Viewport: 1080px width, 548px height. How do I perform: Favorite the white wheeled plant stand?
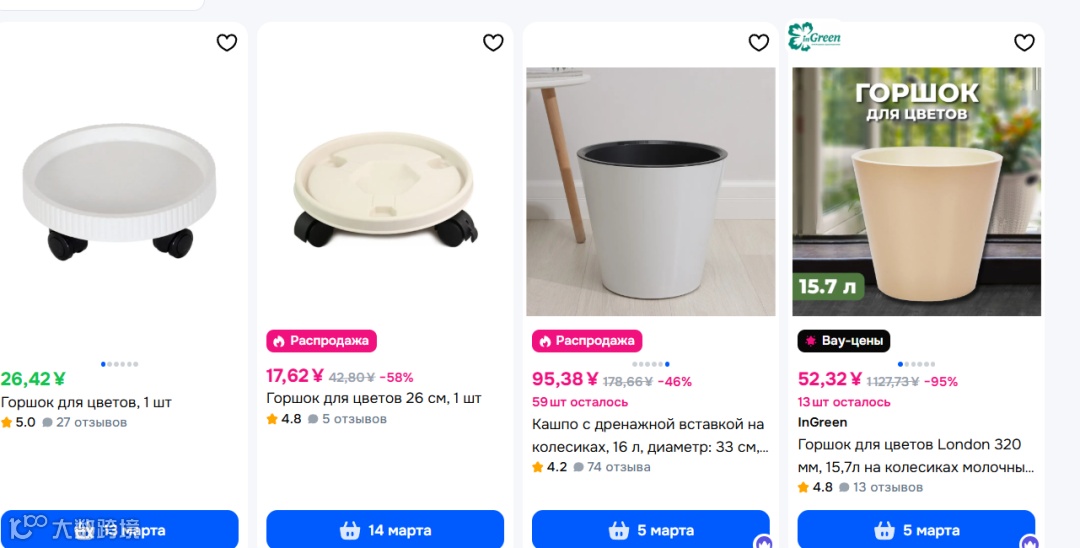click(x=227, y=43)
